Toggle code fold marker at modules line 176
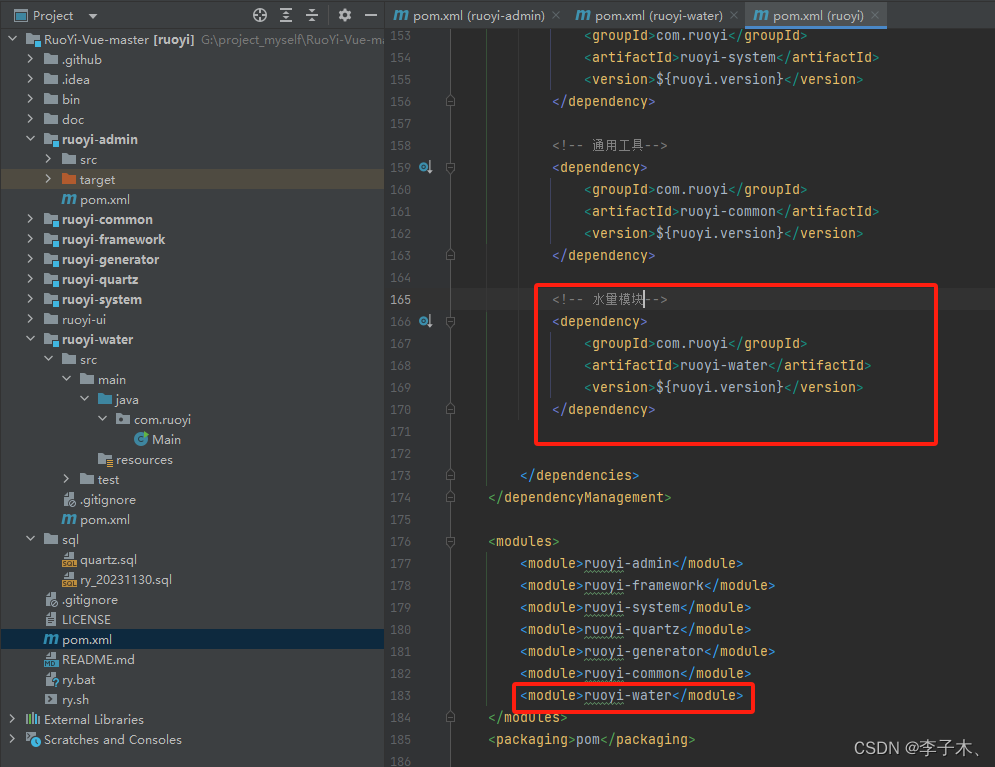This screenshot has height=767, width=995. [x=450, y=541]
